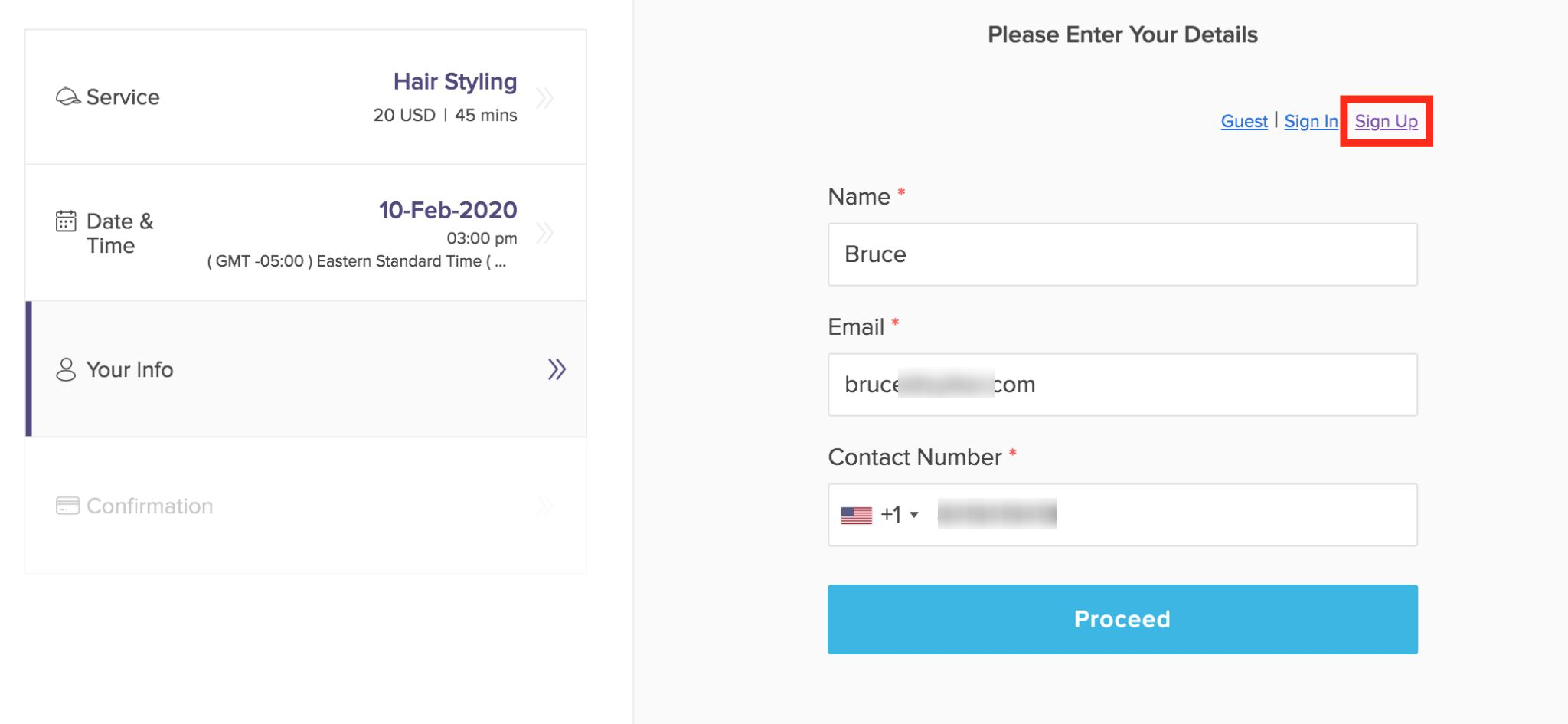Select the Confirmation step
Screen dimensions: 1568x724
(x=306, y=506)
